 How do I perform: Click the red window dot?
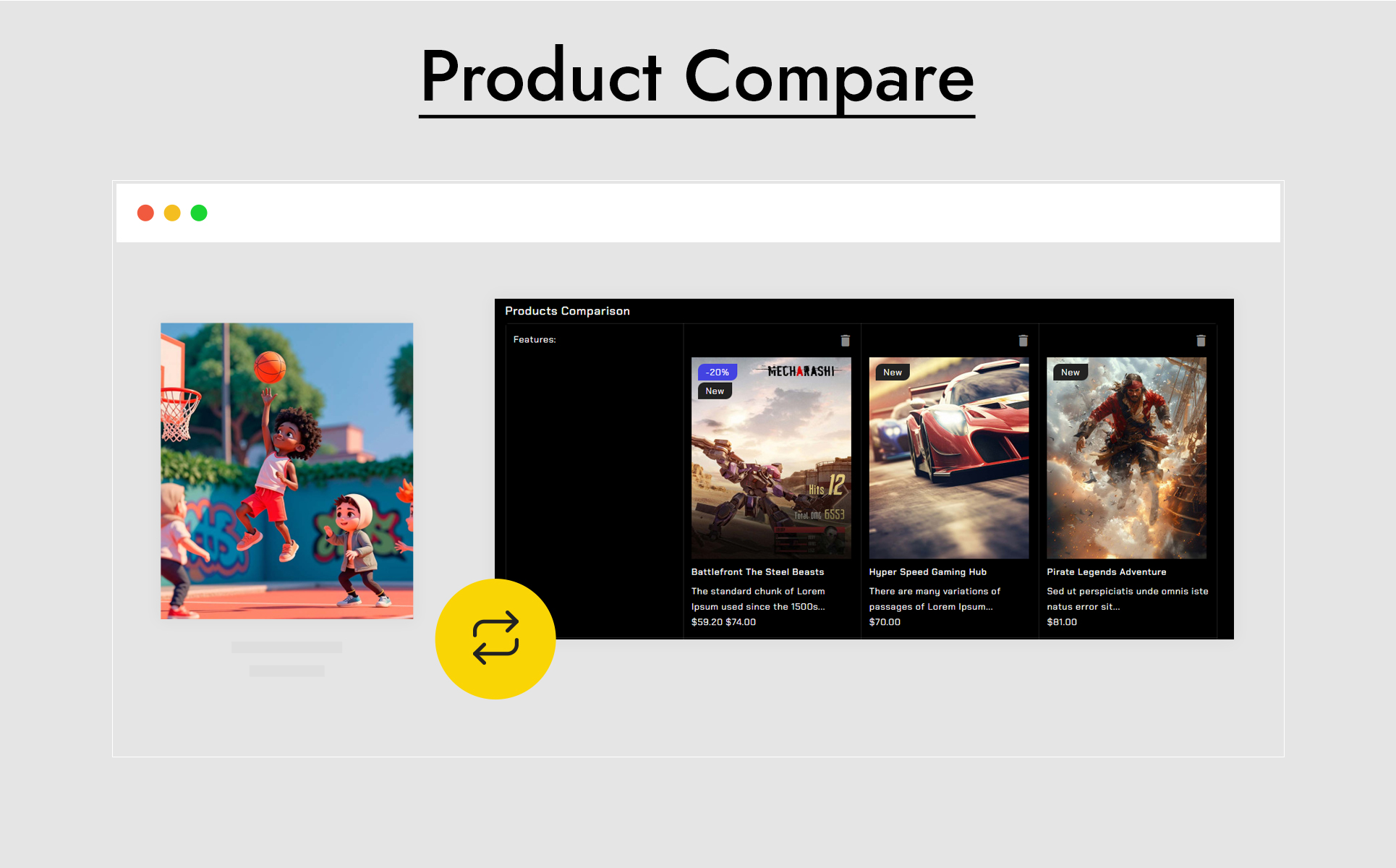tap(145, 213)
